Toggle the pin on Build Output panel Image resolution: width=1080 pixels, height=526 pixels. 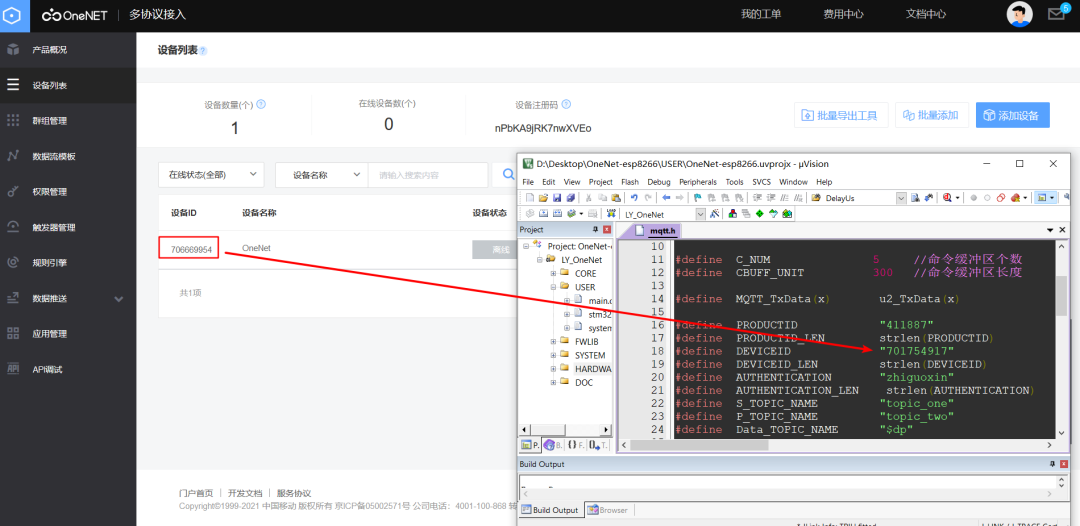click(x=1052, y=464)
